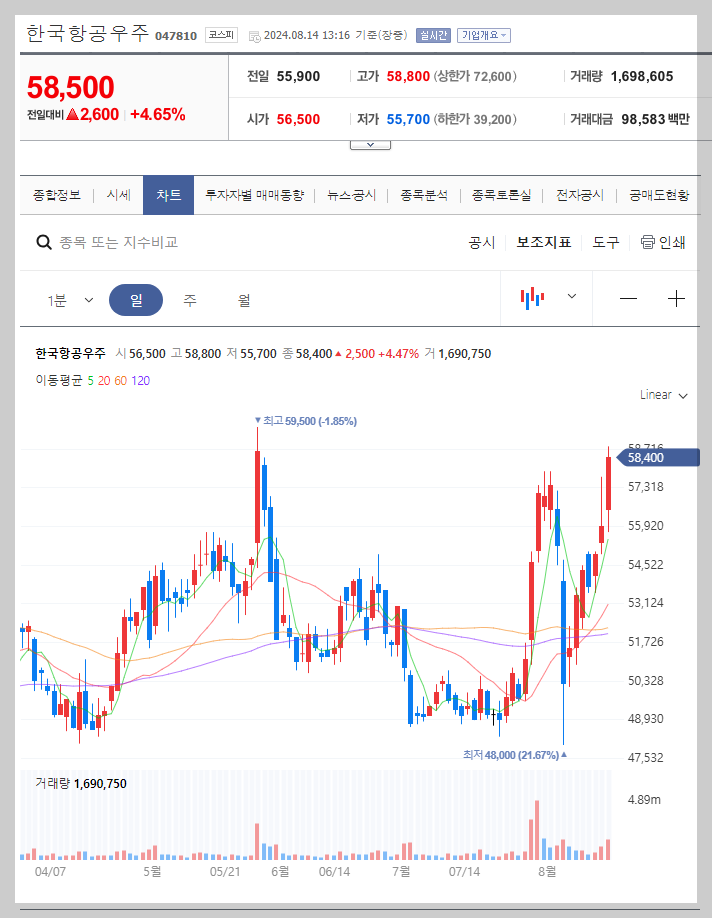This screenshot has height=918, width=712.
Task: Click the stock code 047810
Action: pos(176,36)
